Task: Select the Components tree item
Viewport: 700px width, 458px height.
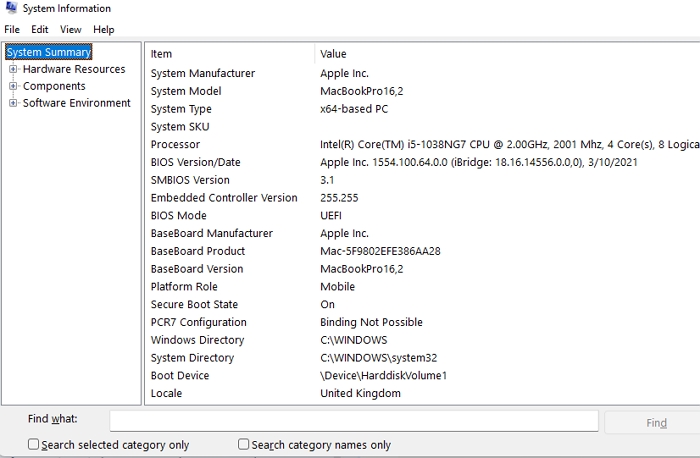Action: pos(54,86)
